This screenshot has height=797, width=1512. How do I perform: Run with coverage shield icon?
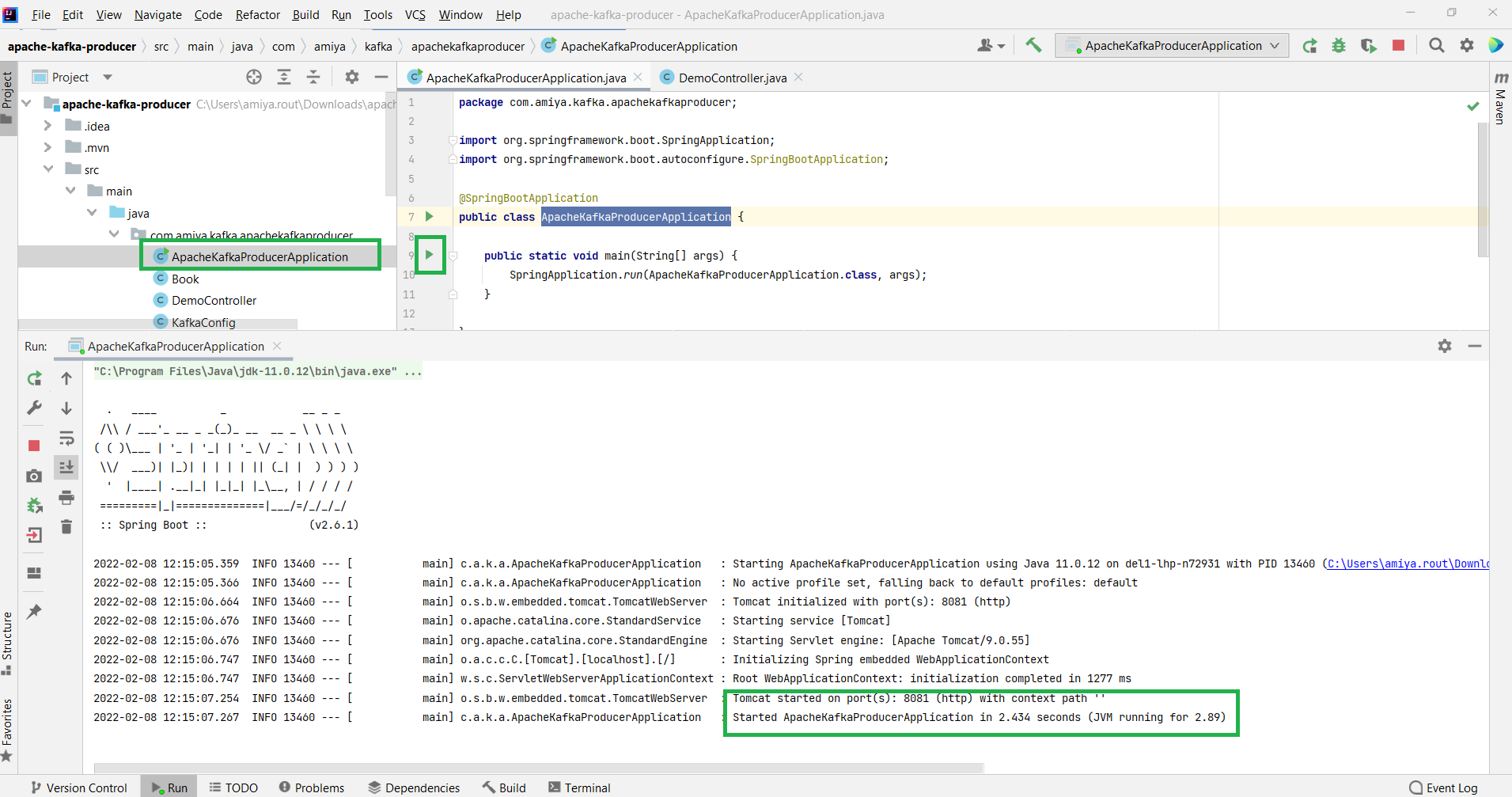click(1369, 46)
